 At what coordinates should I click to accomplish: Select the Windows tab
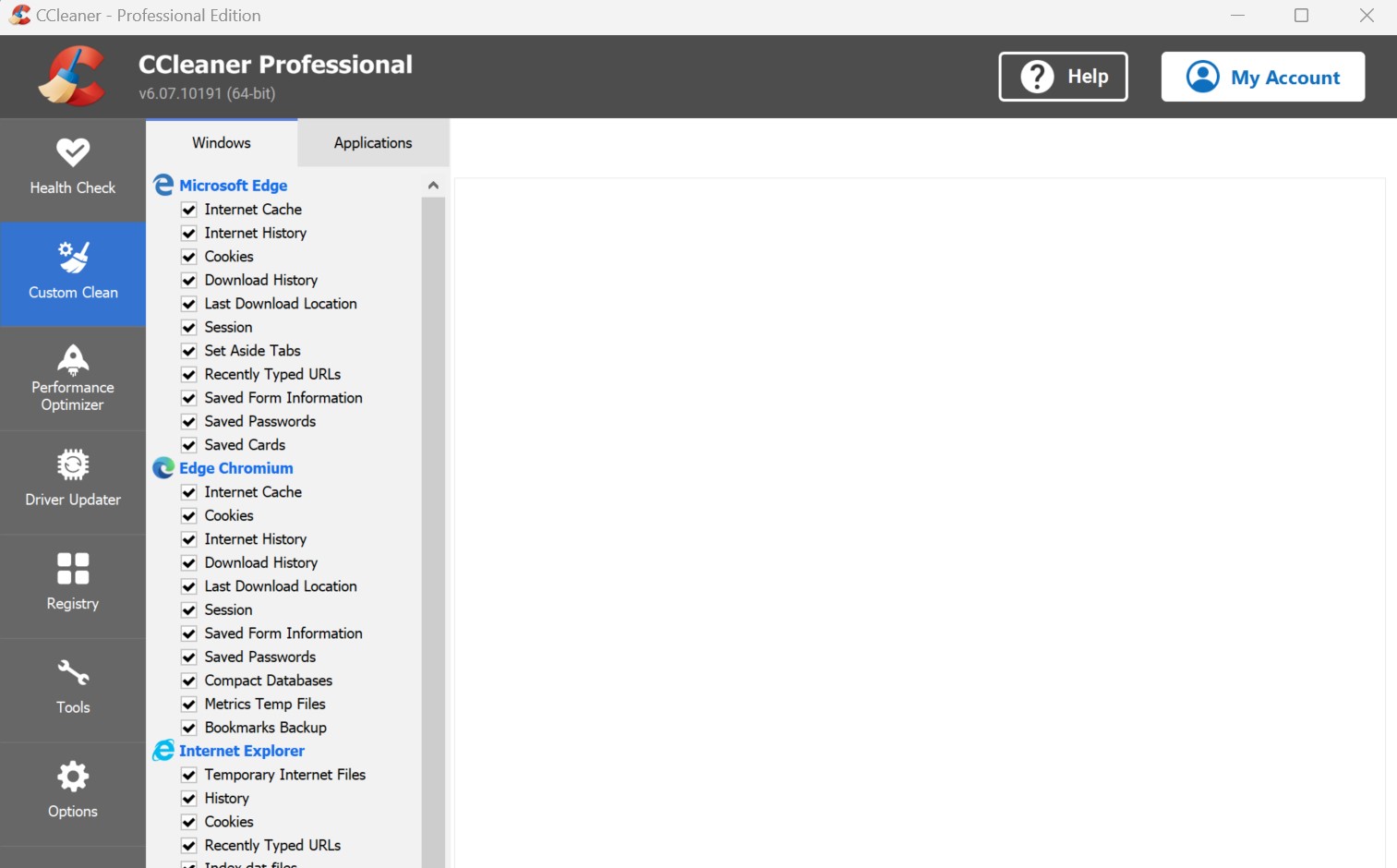(222, 143)
